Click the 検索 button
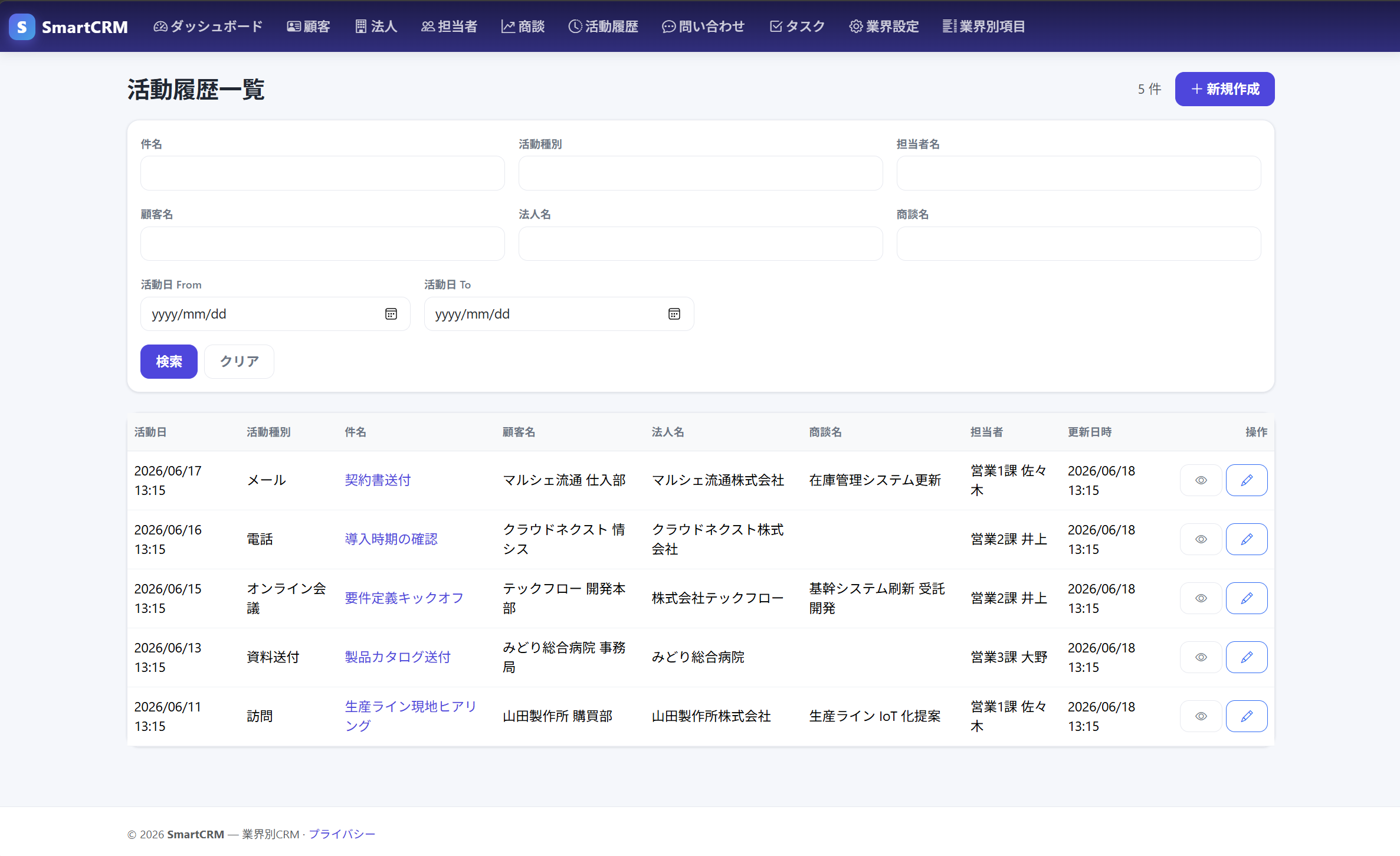 coord(169,362)
